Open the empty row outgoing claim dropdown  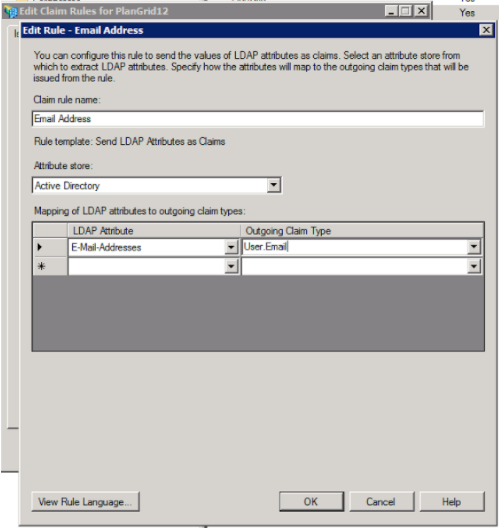pos(474,267)
